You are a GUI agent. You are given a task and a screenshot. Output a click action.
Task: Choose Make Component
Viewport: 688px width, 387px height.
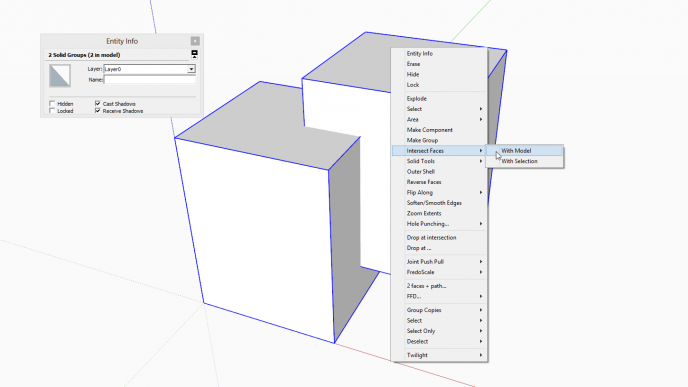tap(439, 130)
